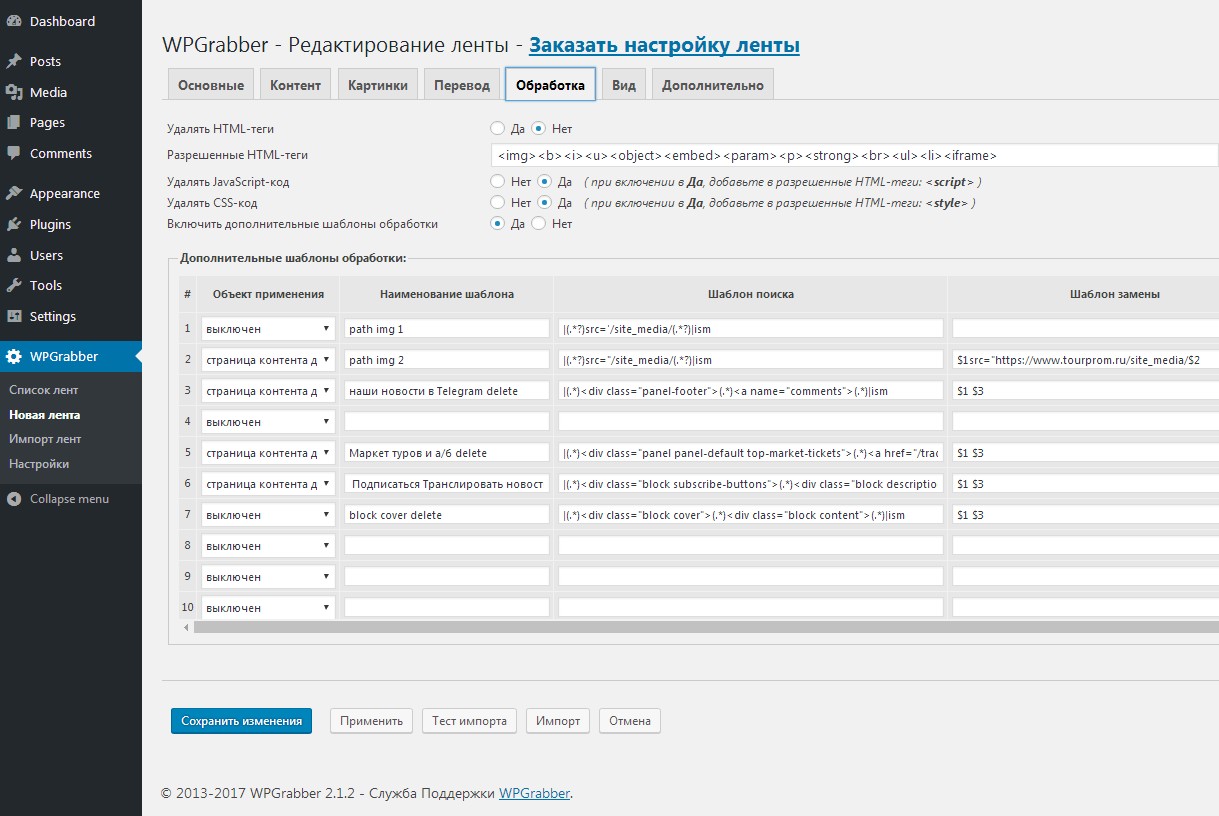Select Да for Удалять CSS-код
Image resolution: width=1219 pixels, height=816 pixels.
coord(545,203)
